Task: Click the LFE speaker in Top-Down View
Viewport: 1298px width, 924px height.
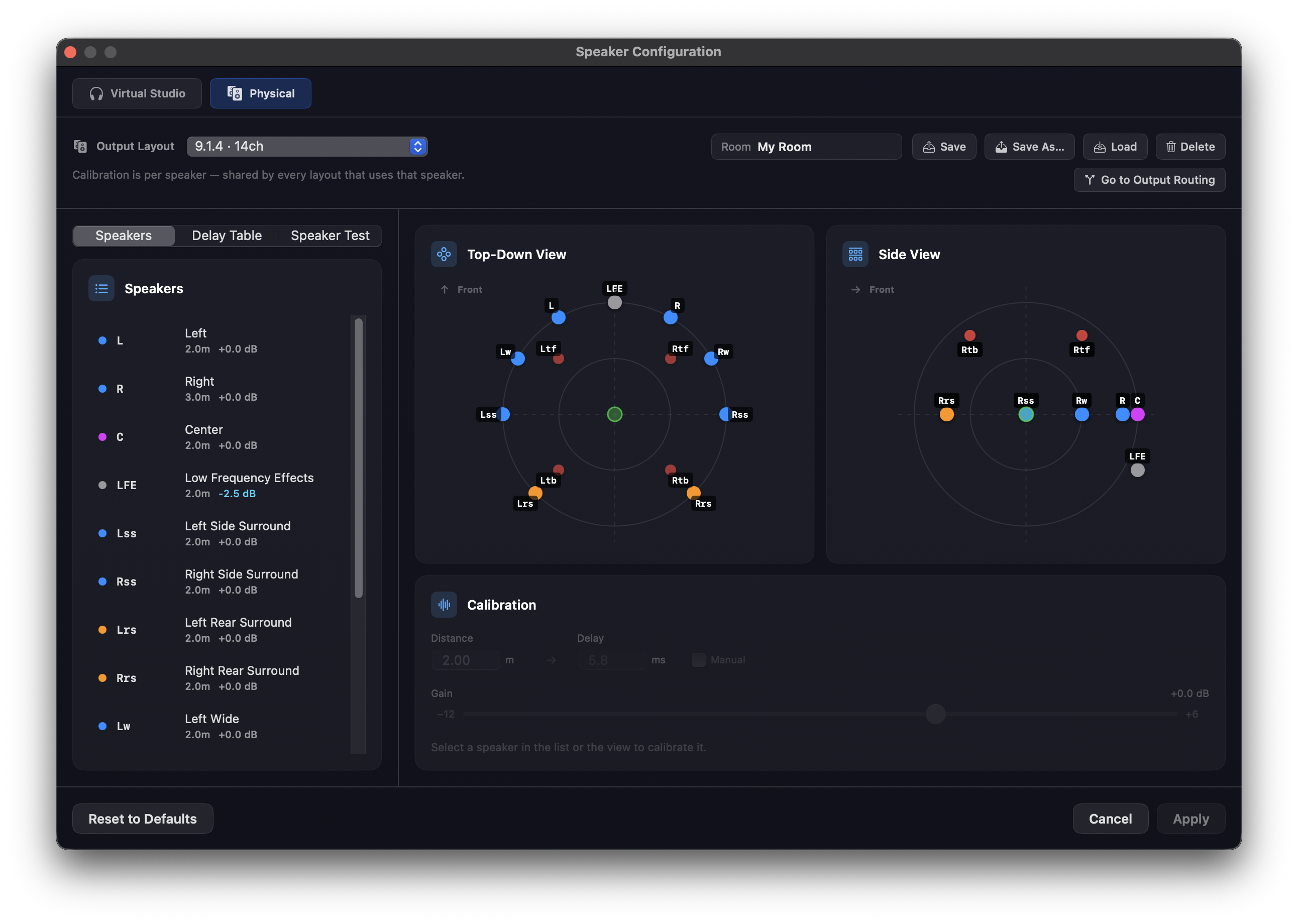Action: pyautogui.click(x=614, y=303)
